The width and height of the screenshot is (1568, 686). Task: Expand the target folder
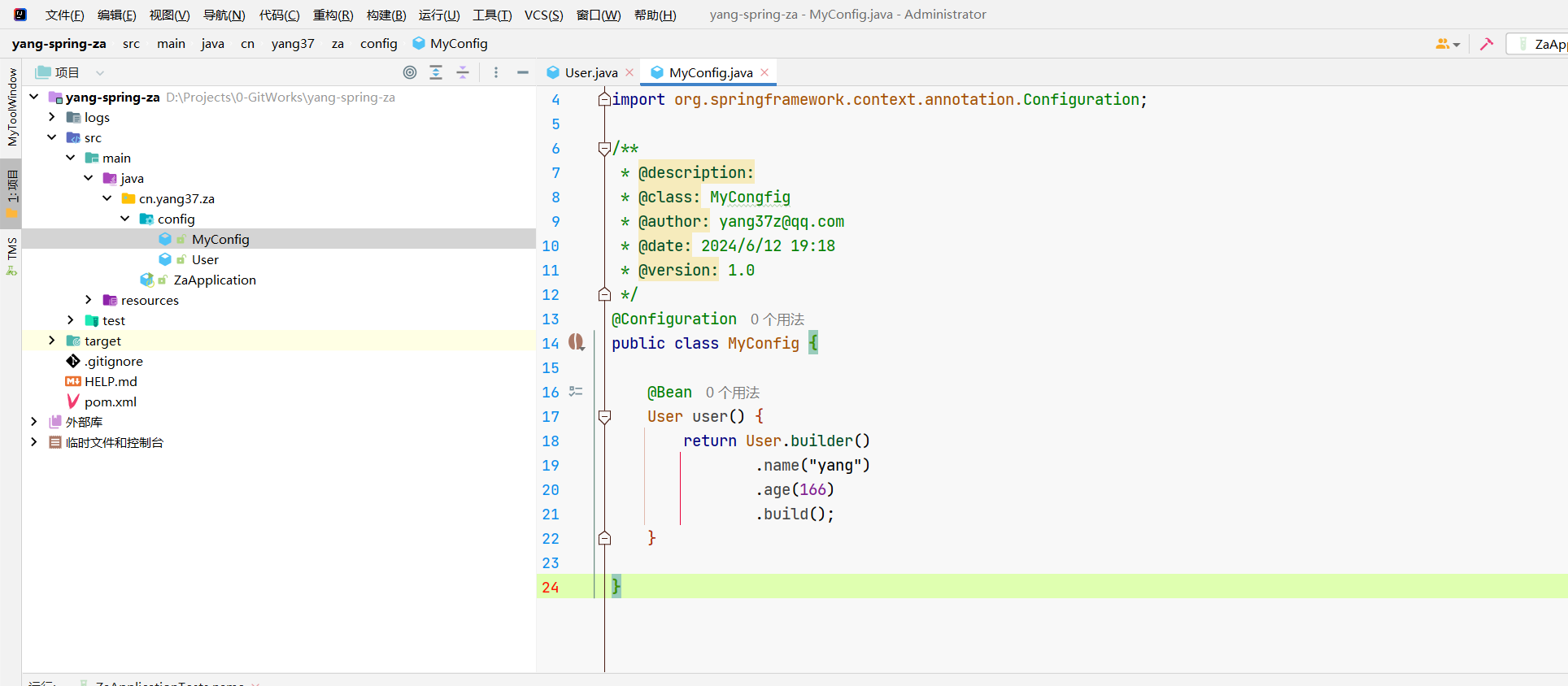coord(52,341)
